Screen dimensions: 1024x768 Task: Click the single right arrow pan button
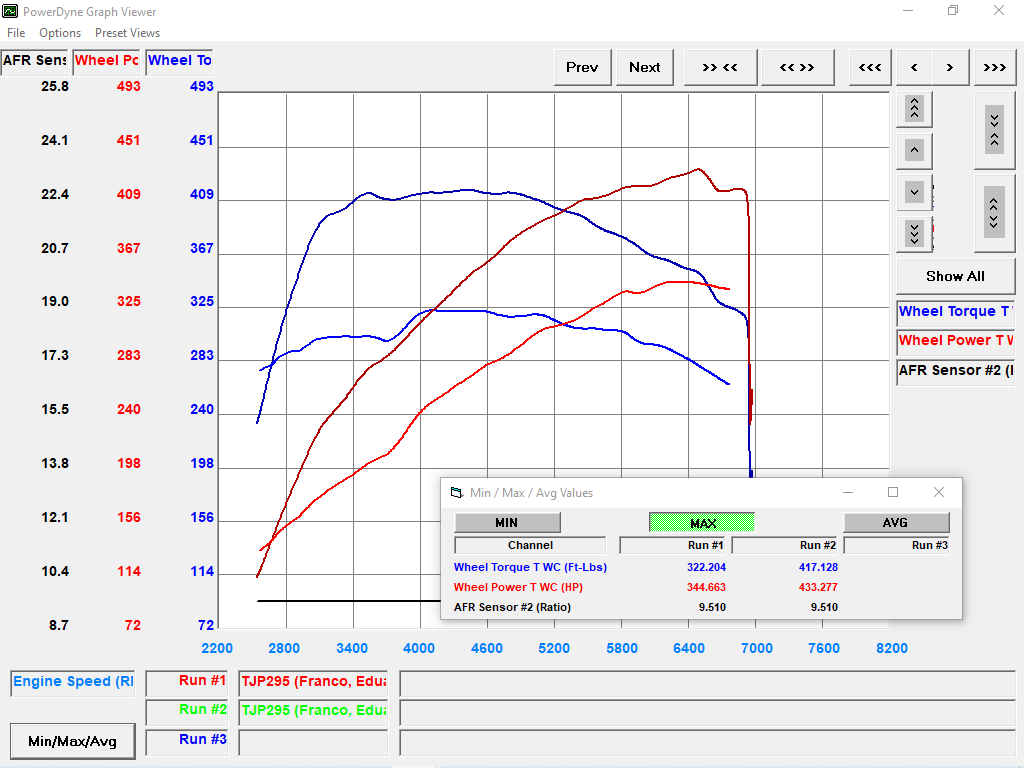tap(950, 67)
